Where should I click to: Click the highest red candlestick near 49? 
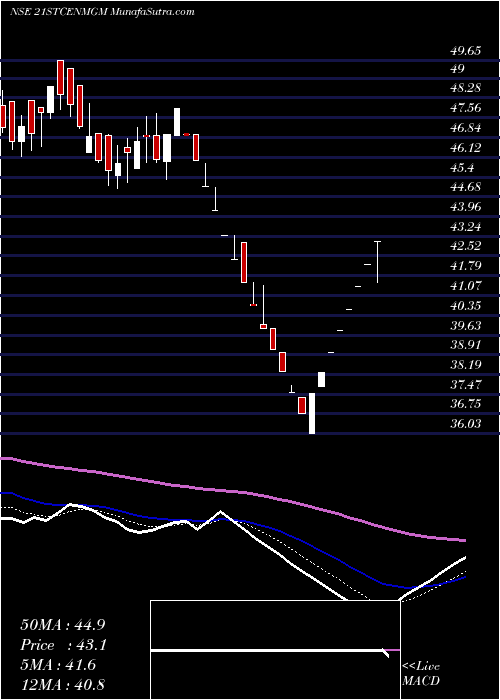point(60,77)
